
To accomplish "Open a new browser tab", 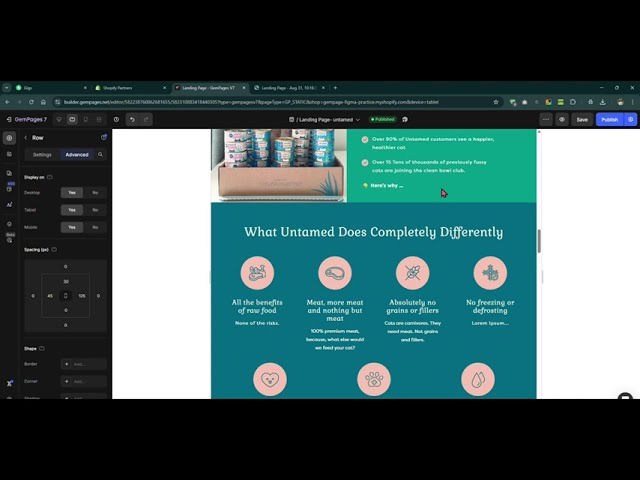I will pyautogui.click(x=335, y=88).
